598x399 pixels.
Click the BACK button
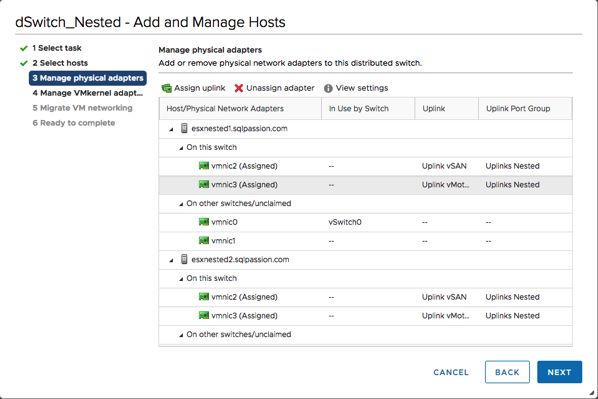coord(507,372)
